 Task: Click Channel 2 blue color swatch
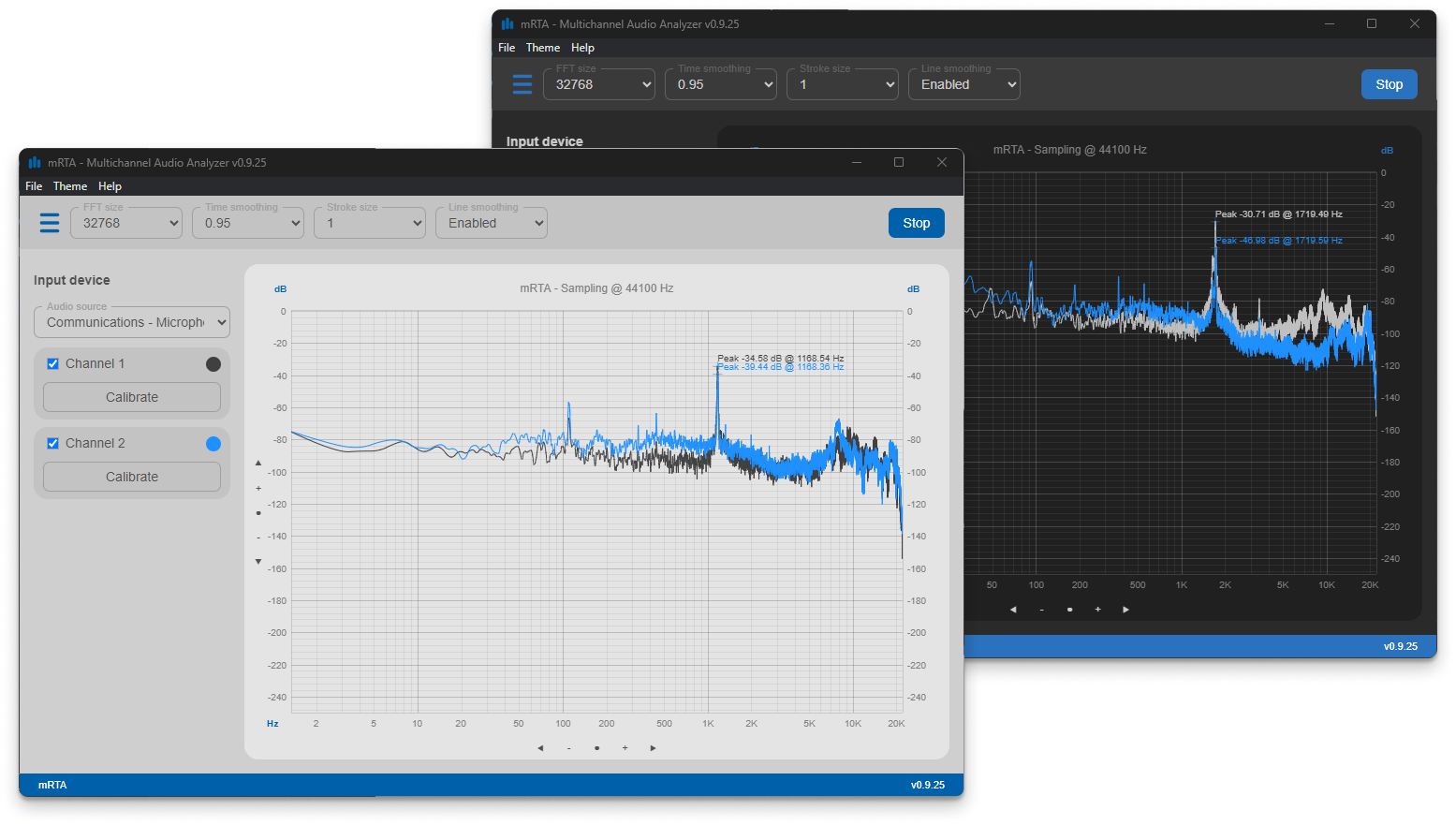coord(213,444)
